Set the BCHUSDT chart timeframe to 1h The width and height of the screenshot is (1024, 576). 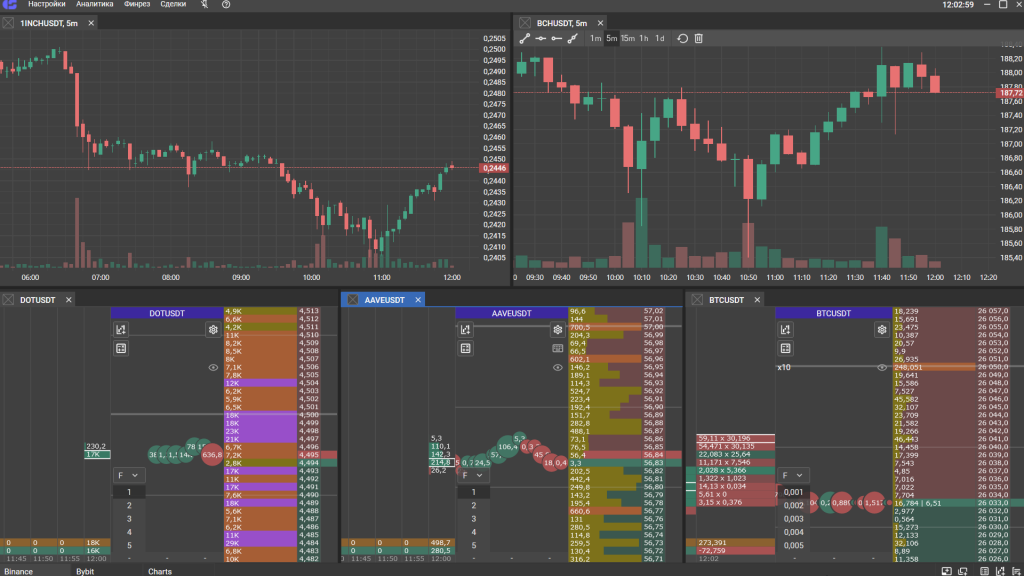click(x=644, y=38)
